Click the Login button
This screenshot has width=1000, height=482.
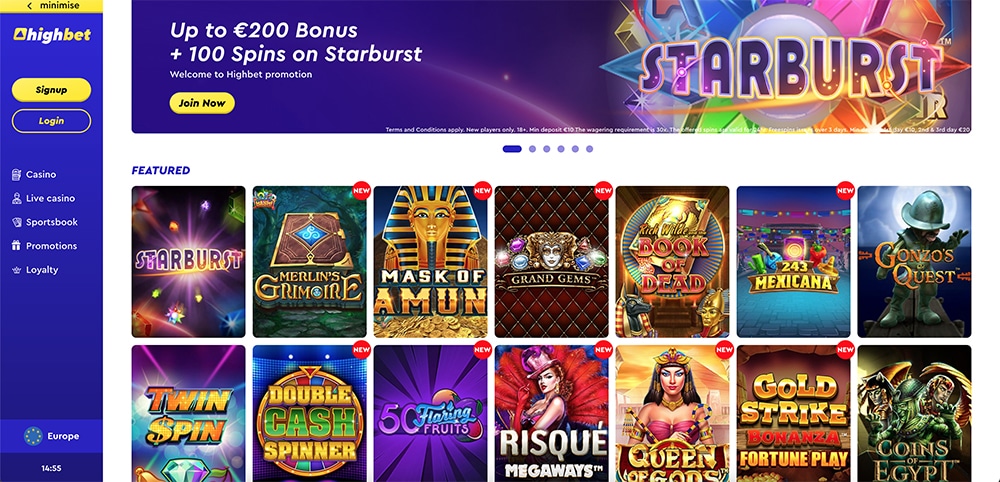51,120
